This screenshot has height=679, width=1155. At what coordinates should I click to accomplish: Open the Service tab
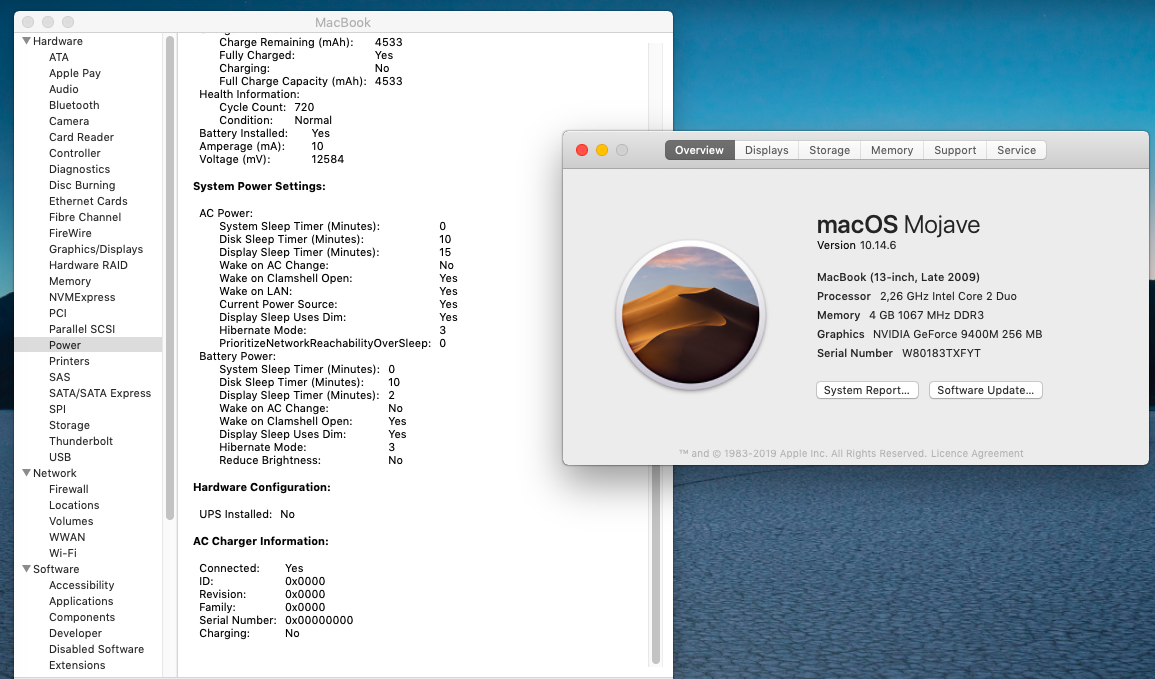[x=1017, y=150]
